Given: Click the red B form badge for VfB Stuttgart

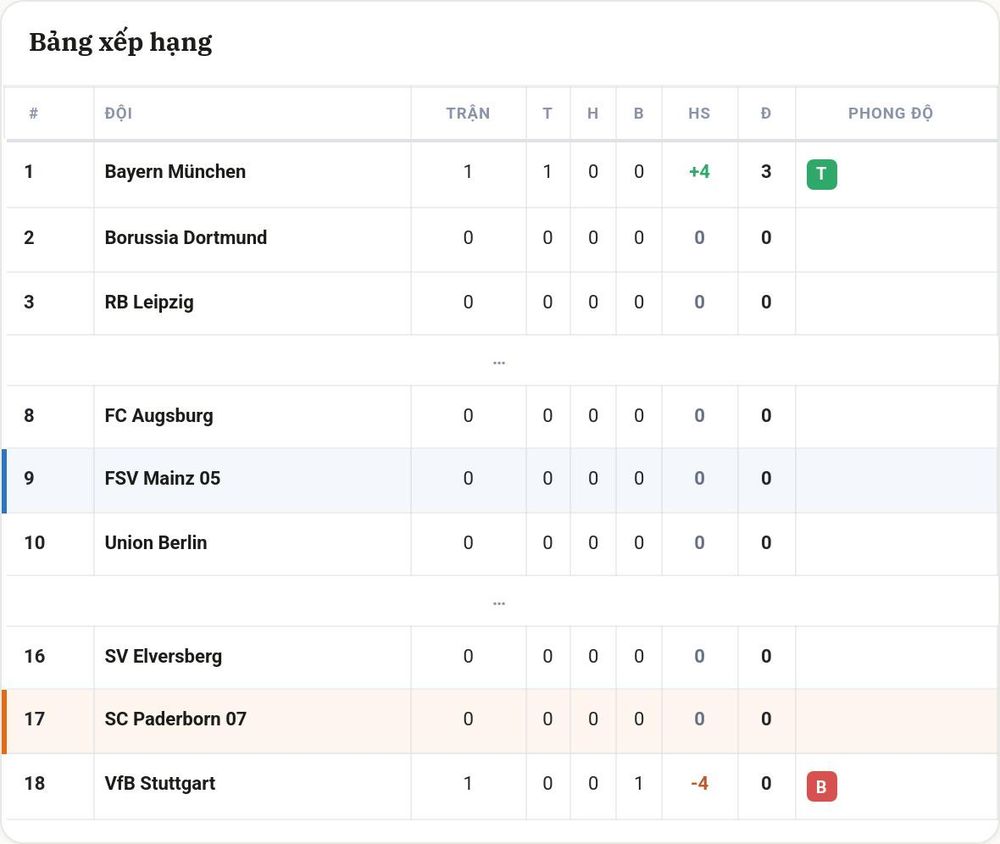Looking at the screenshot, I should point(821,786).
